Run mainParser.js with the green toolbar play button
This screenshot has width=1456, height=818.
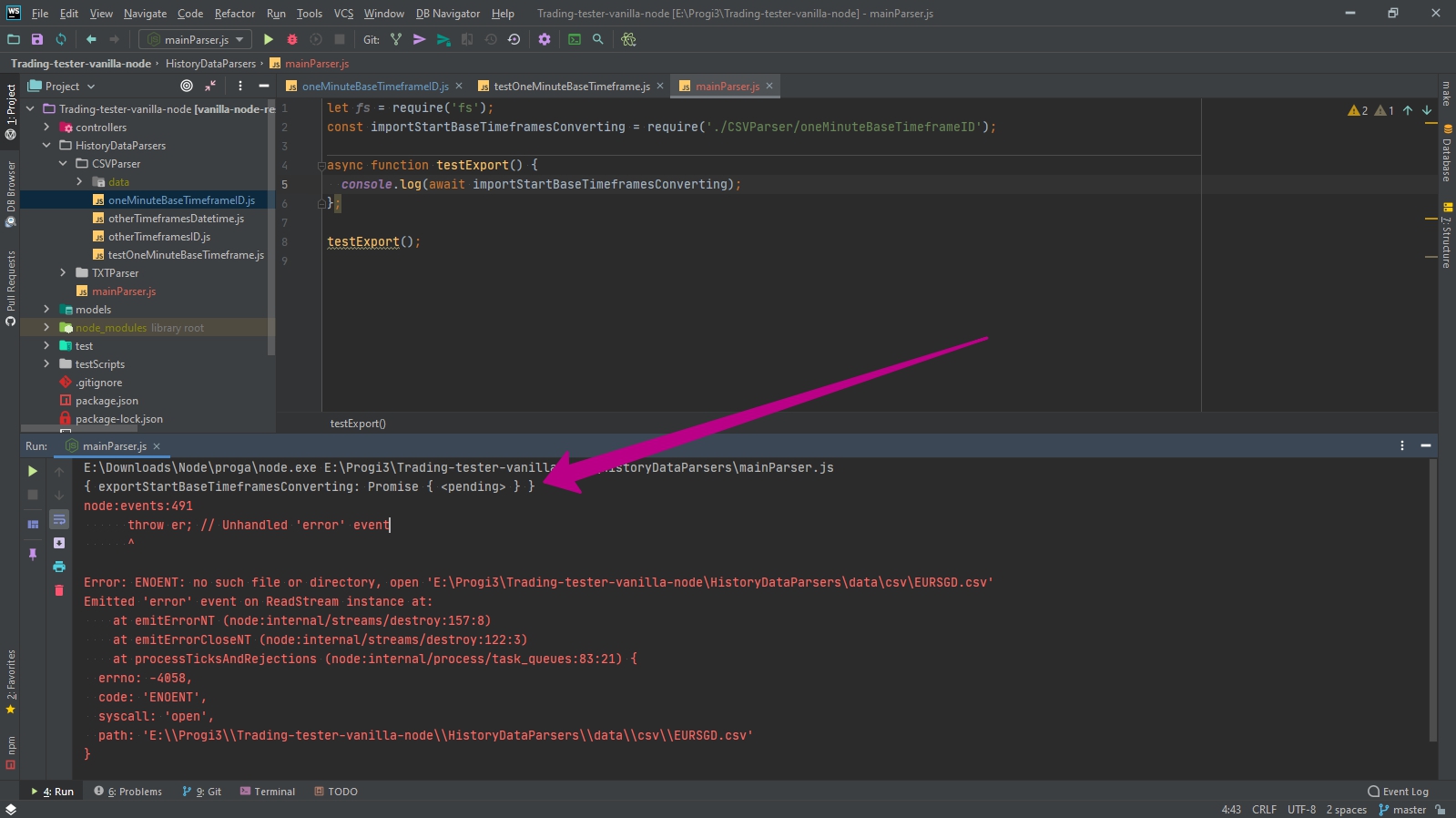point(268,39)
